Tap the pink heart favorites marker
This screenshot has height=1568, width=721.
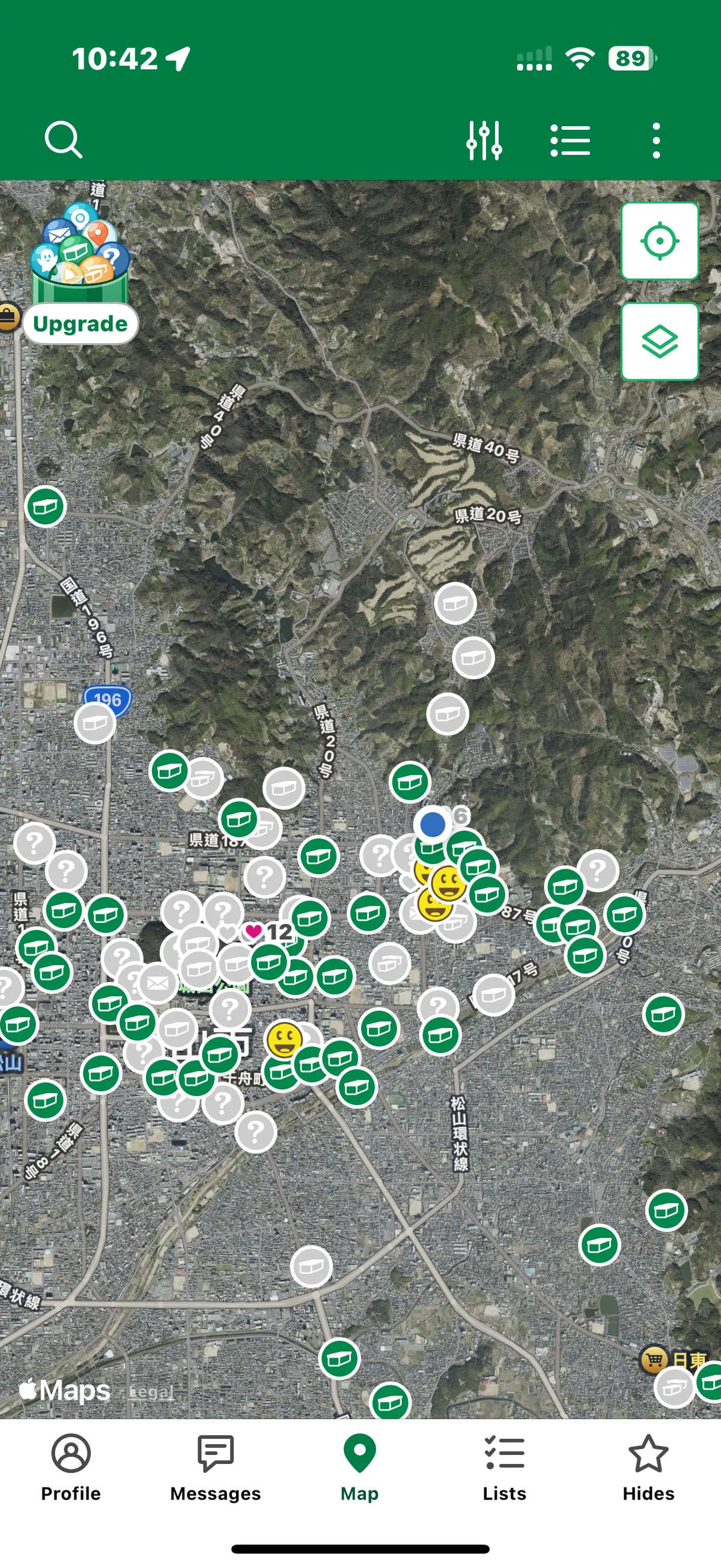[253, 931]
